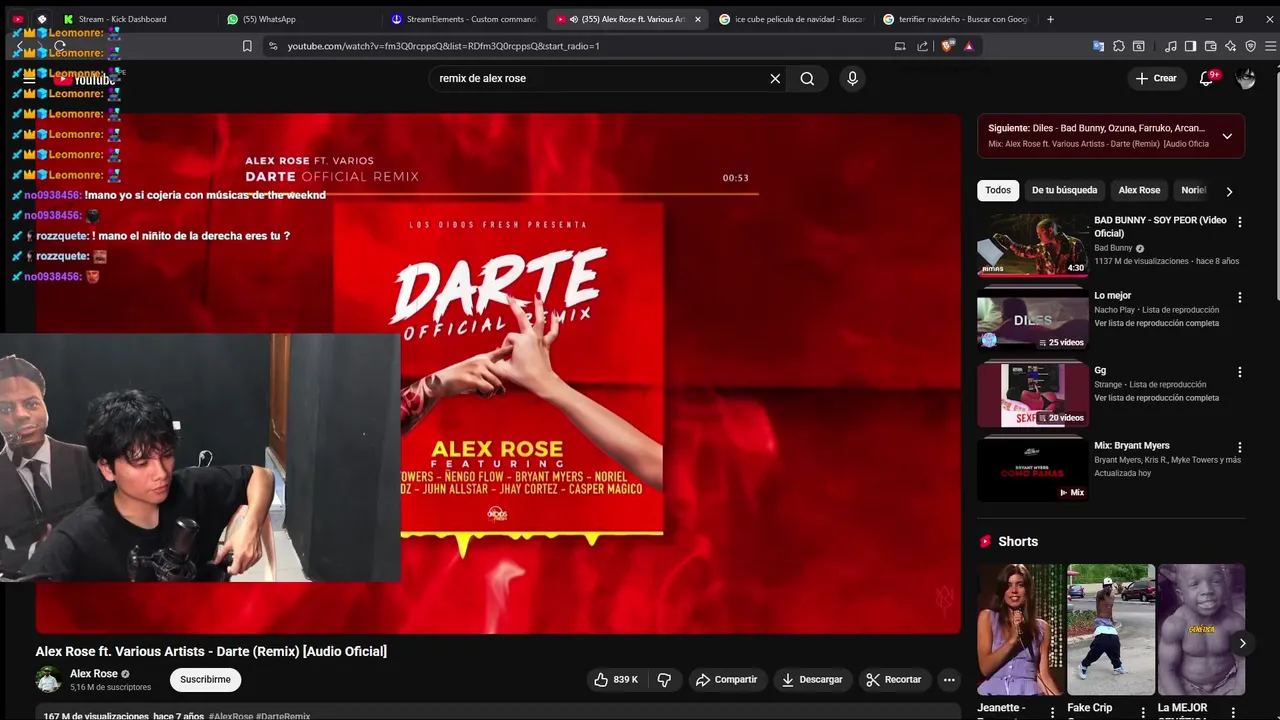
Task: Close the Alex Rose YouTube tab
Action: [x=698, y=19]
